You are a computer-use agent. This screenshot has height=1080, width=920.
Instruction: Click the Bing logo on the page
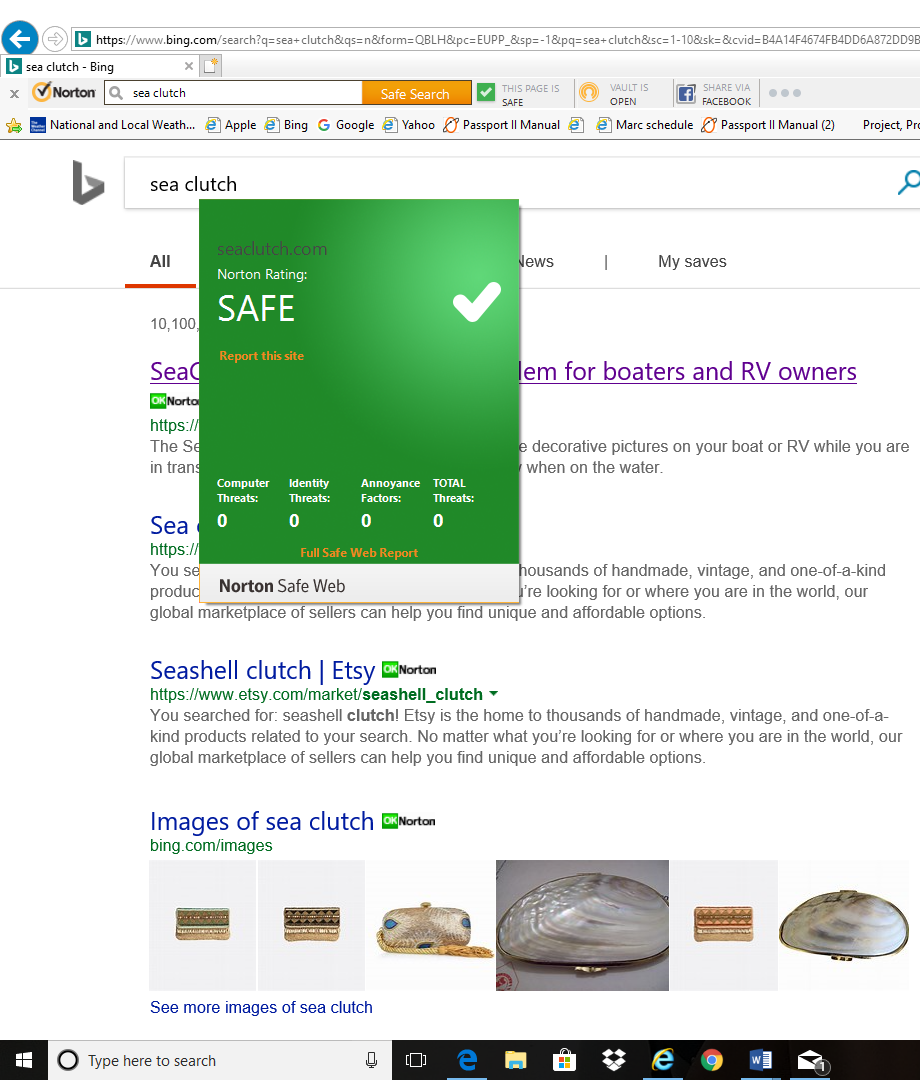[x=88, y=183]
